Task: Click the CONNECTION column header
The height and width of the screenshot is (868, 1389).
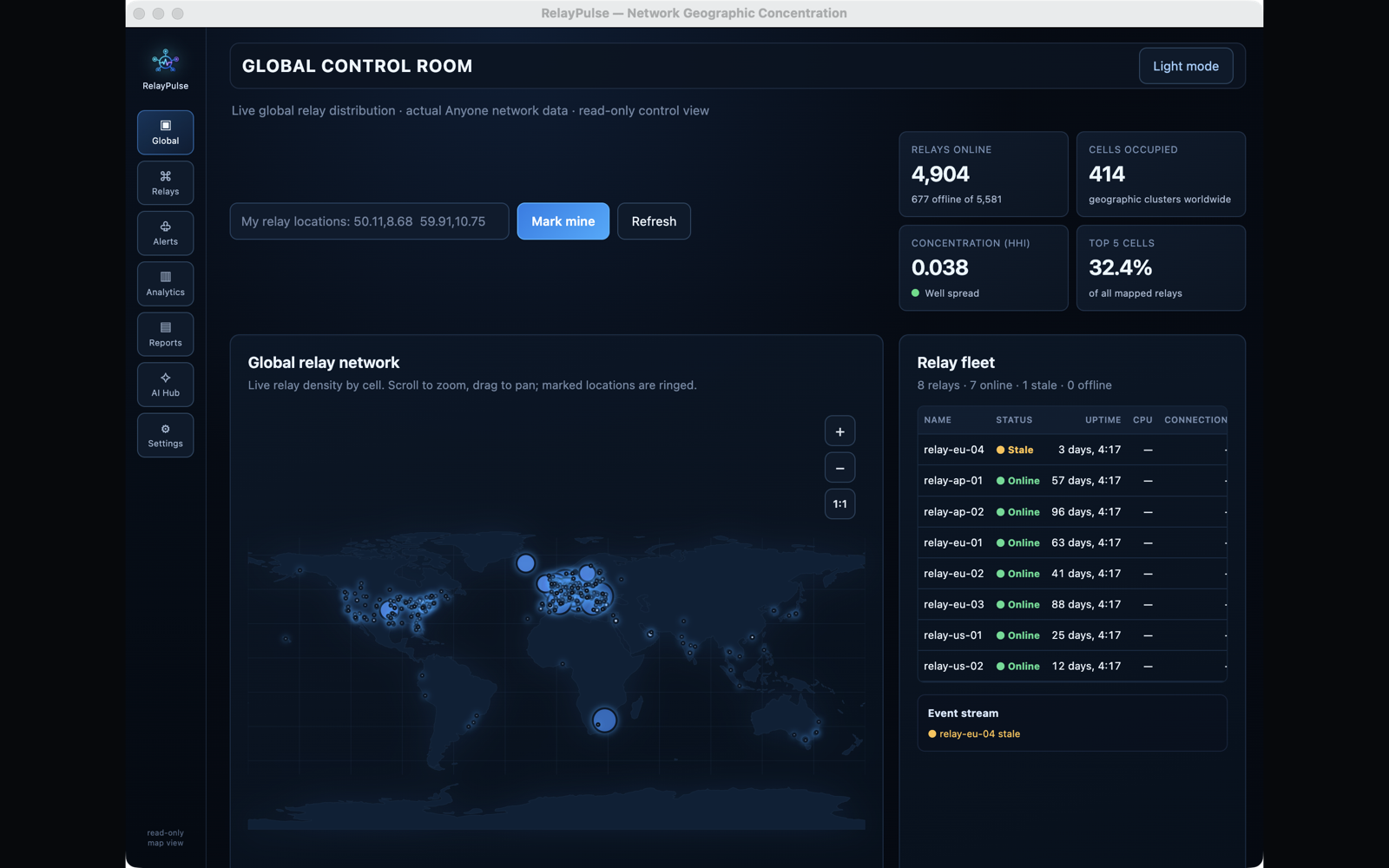Action: pyautogui.click(x=1195, y=420)
